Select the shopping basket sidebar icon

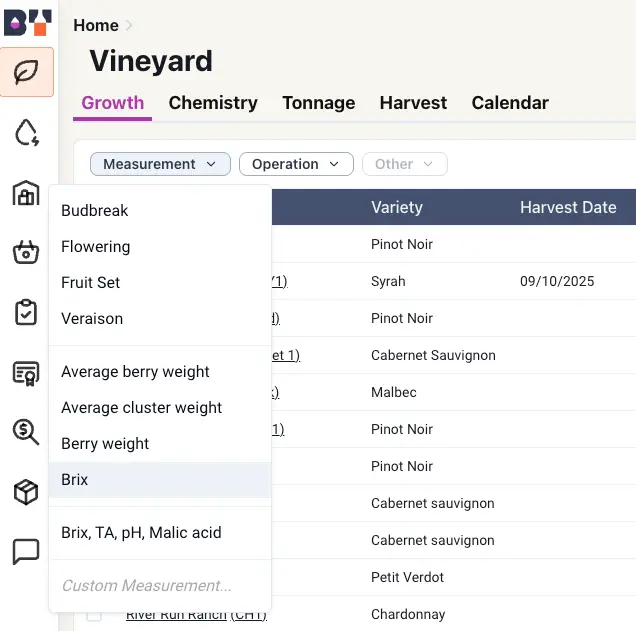pos(26,252)
